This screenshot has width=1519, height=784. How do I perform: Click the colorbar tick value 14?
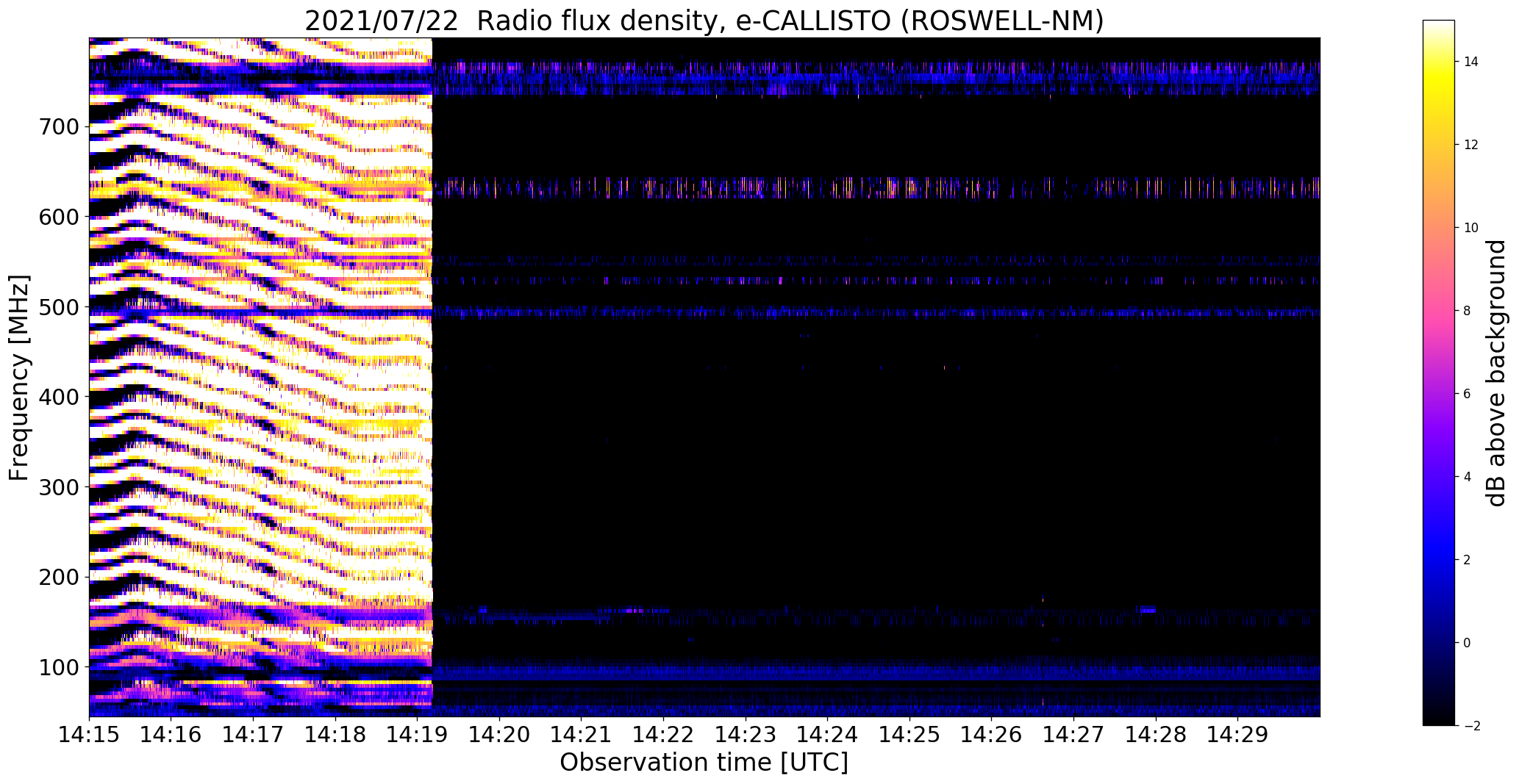click(1471, 62)
